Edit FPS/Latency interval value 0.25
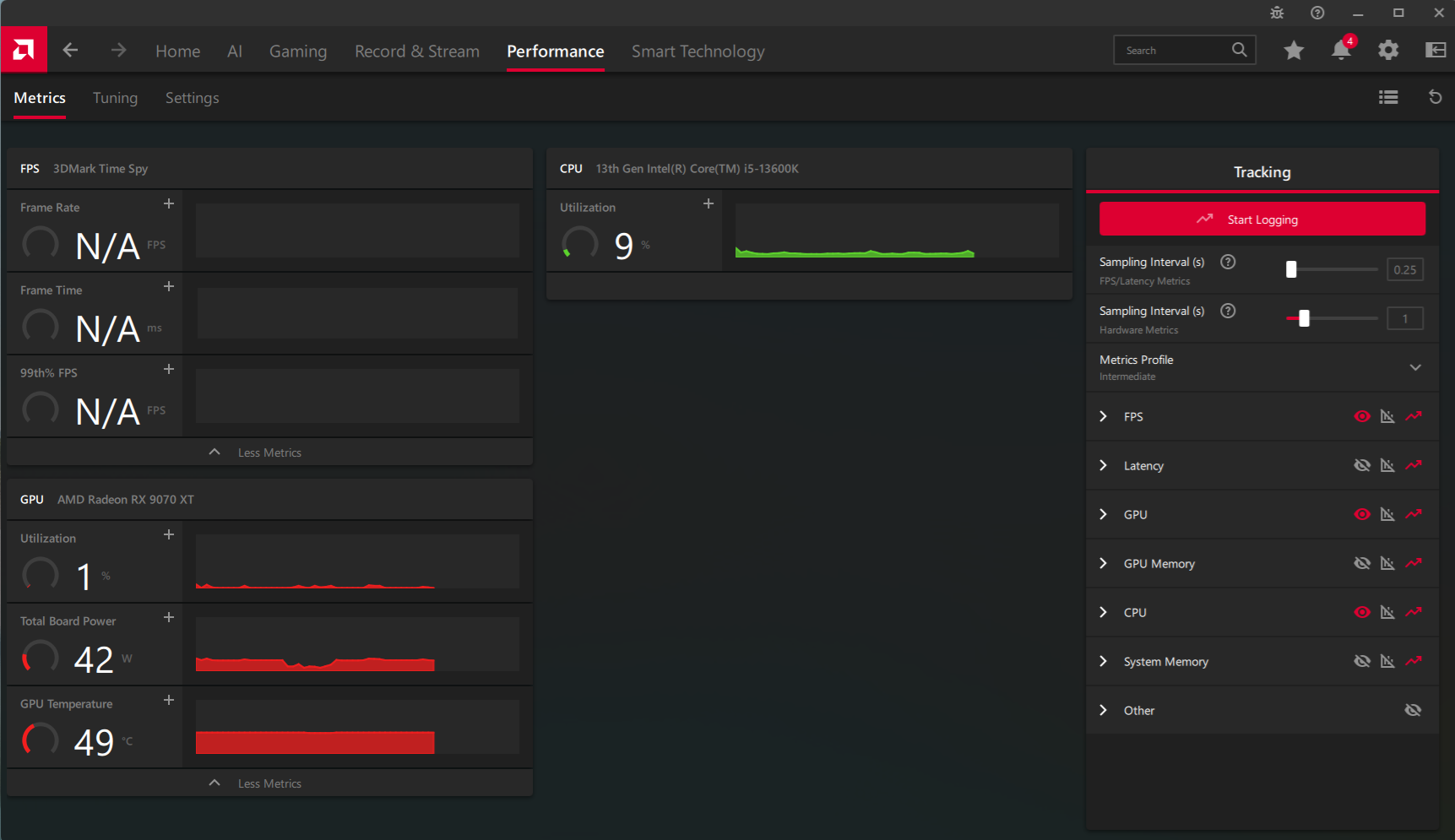Image resolution: width=1455 pixels, height=840 pixels. (1405, 269)
